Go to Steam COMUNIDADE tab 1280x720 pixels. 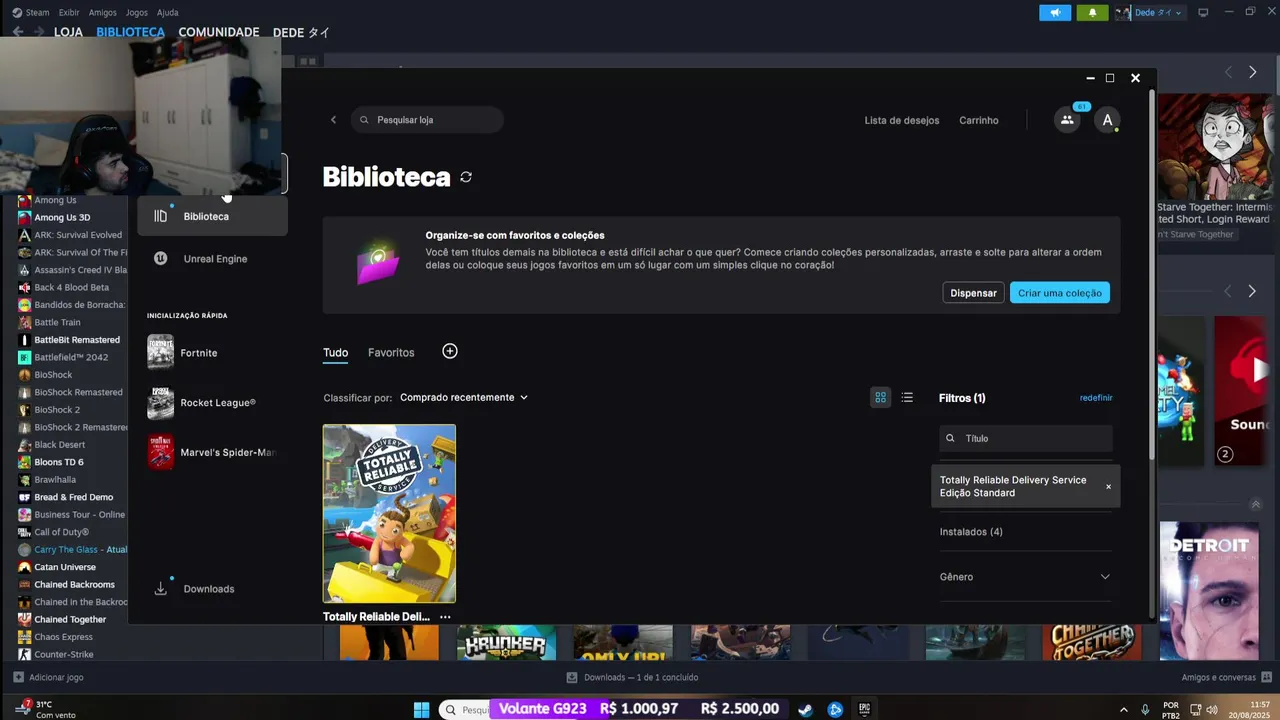(219, 32)
